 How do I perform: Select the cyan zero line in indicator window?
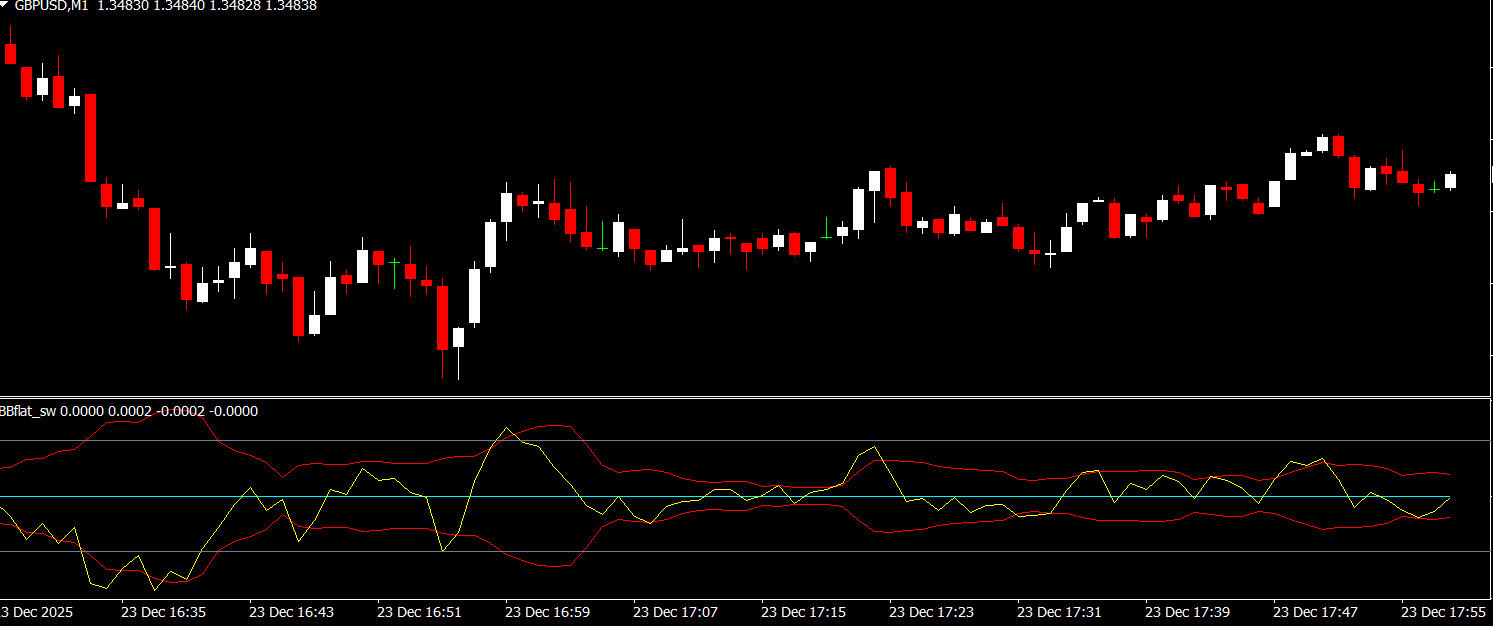coord(700,496)
